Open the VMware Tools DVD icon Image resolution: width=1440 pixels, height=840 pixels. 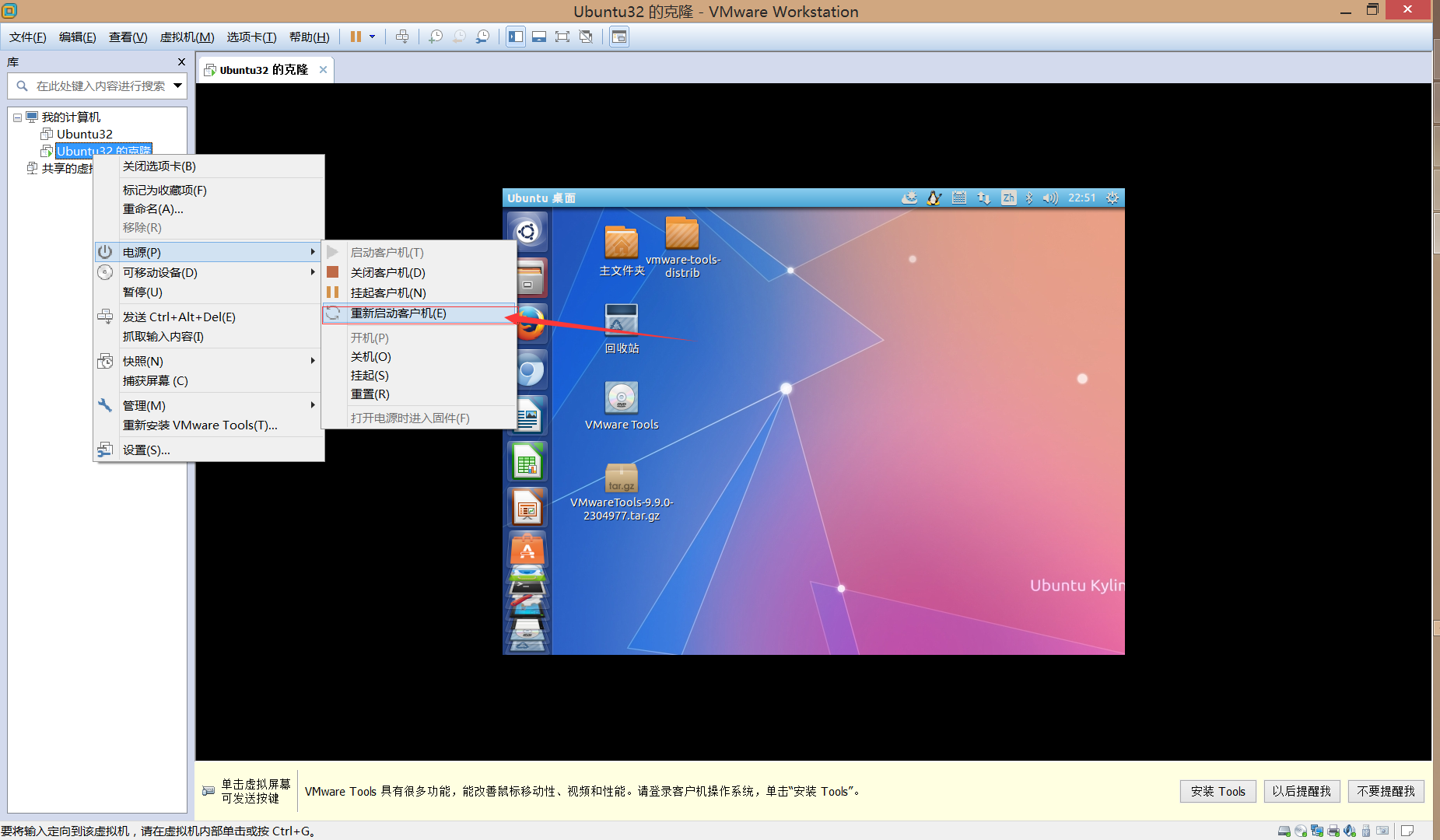pos(622,398)
